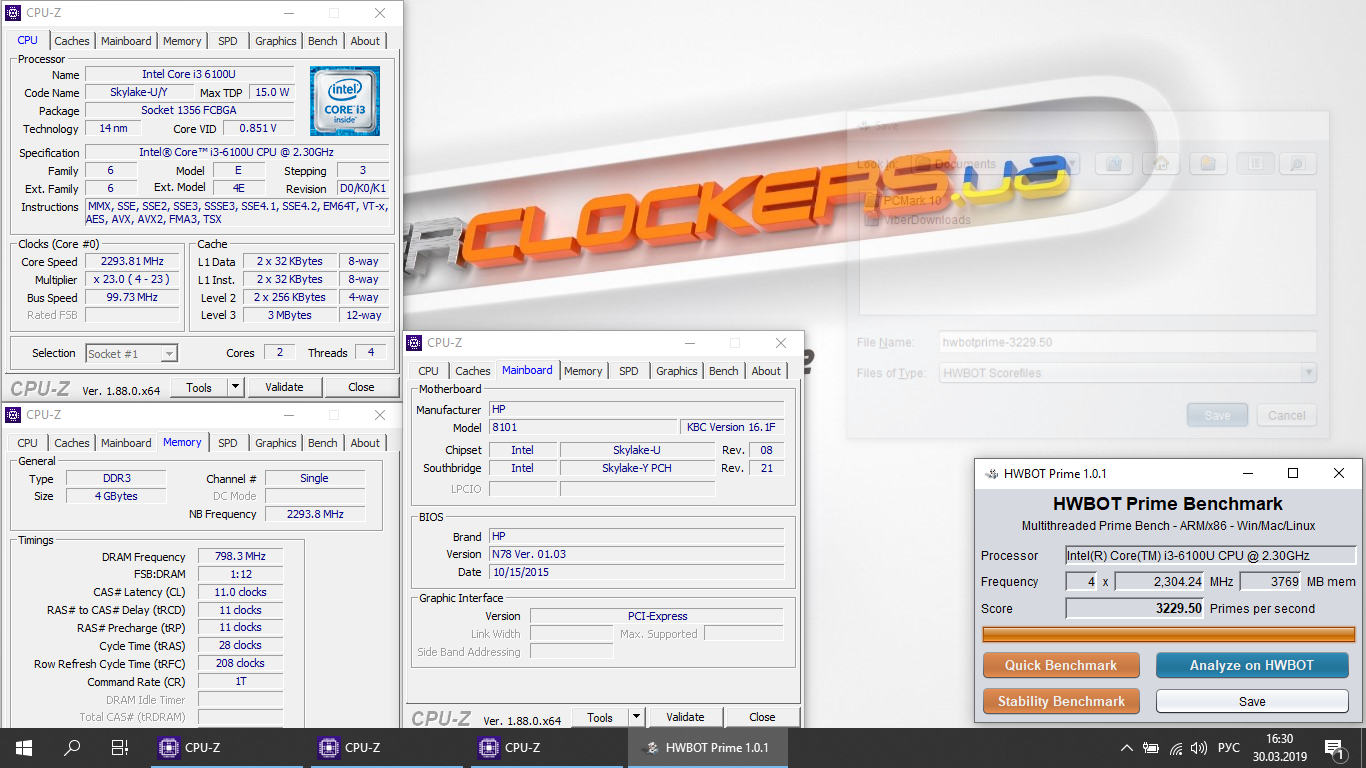Click Validate in Mainboard CPU-Z window
Screen dimensions: 1366x768
pos(685,717)
